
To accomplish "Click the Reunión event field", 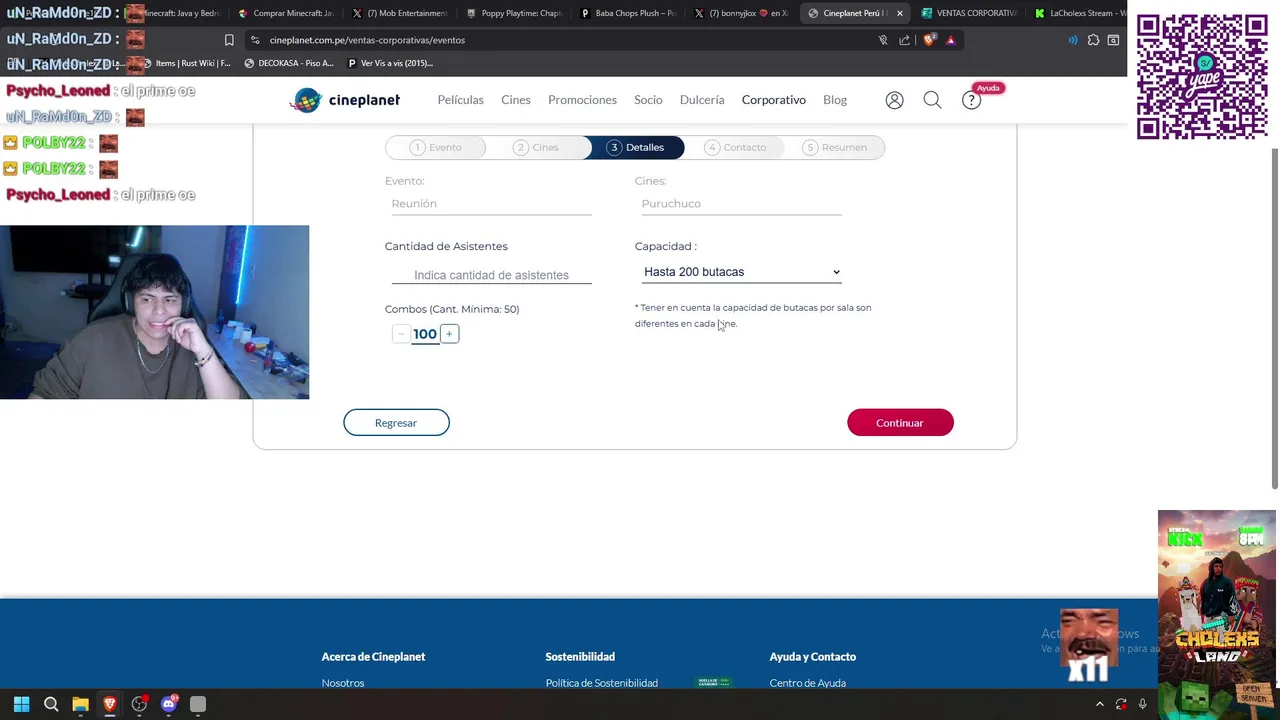I will coord(491,204).
